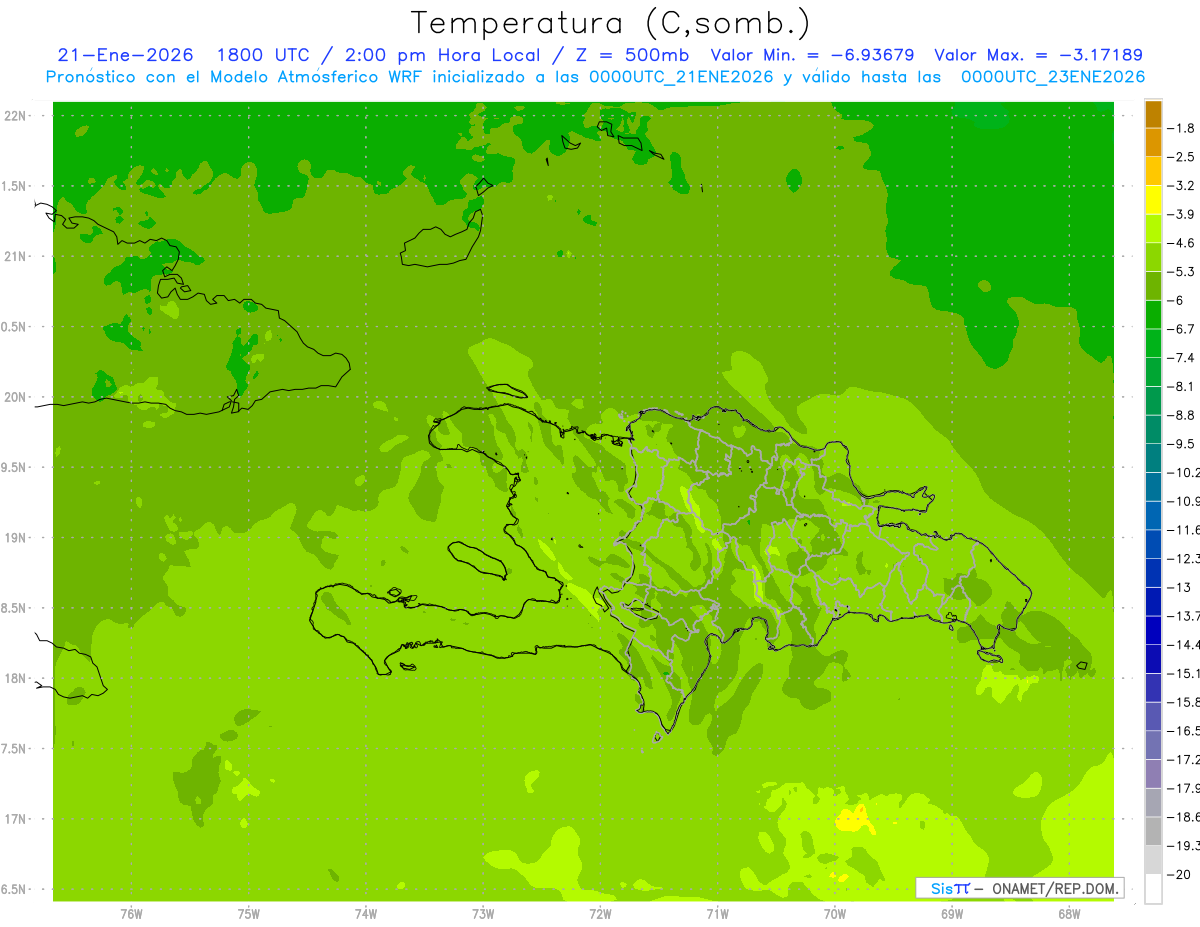
Task: Click the yellow swatch between -3.2 and -3.9
Action: (1153, 200)
